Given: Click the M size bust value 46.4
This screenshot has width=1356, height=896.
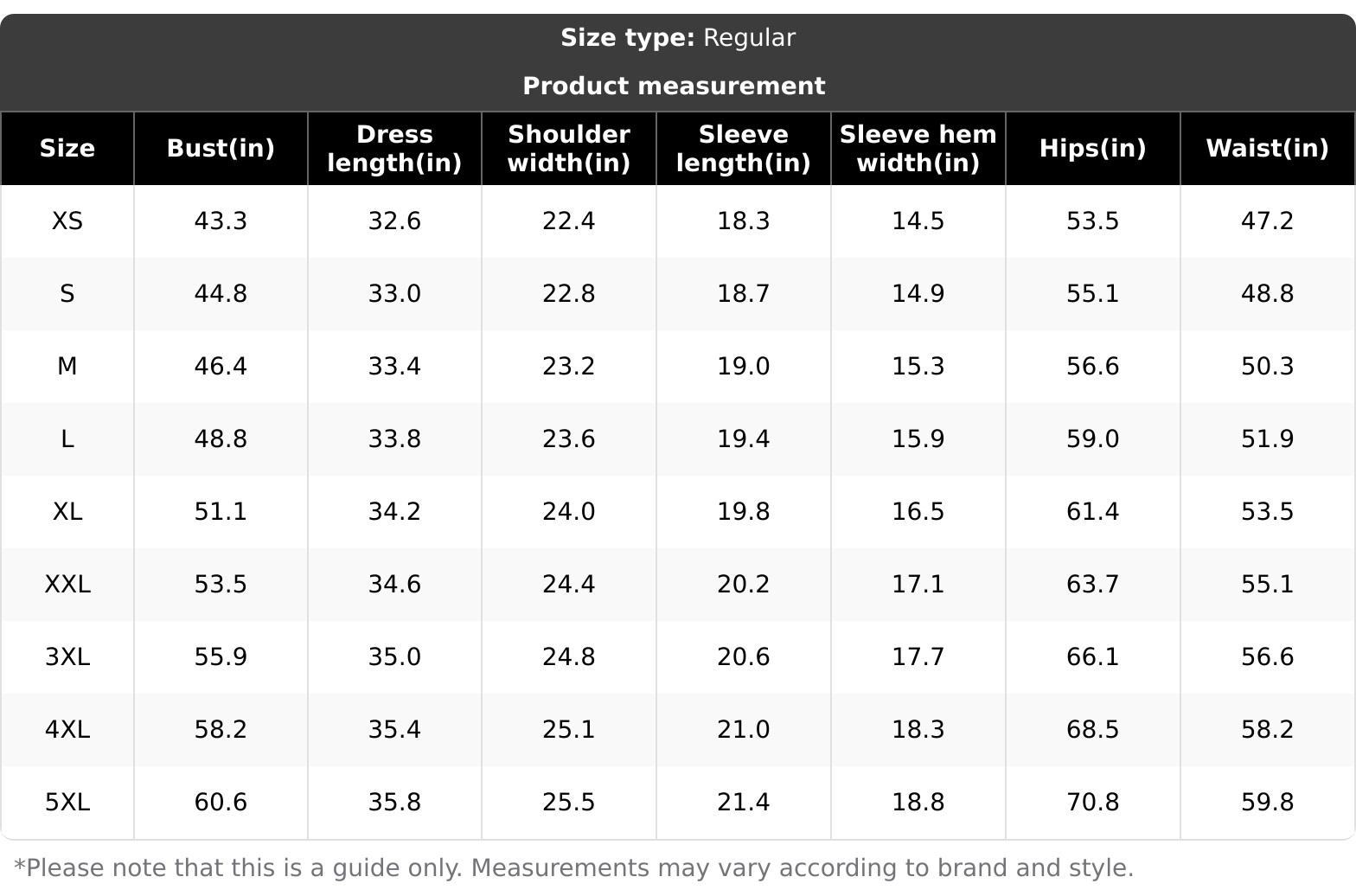Looking at the screenshot, I should click(x=221, y=367).
